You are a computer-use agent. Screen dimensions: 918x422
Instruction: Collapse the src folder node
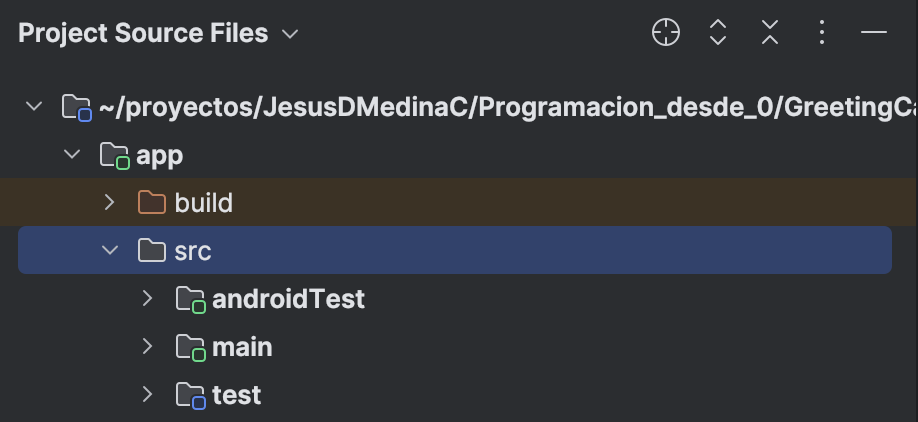pyautogui.click(x=110, y=251)
